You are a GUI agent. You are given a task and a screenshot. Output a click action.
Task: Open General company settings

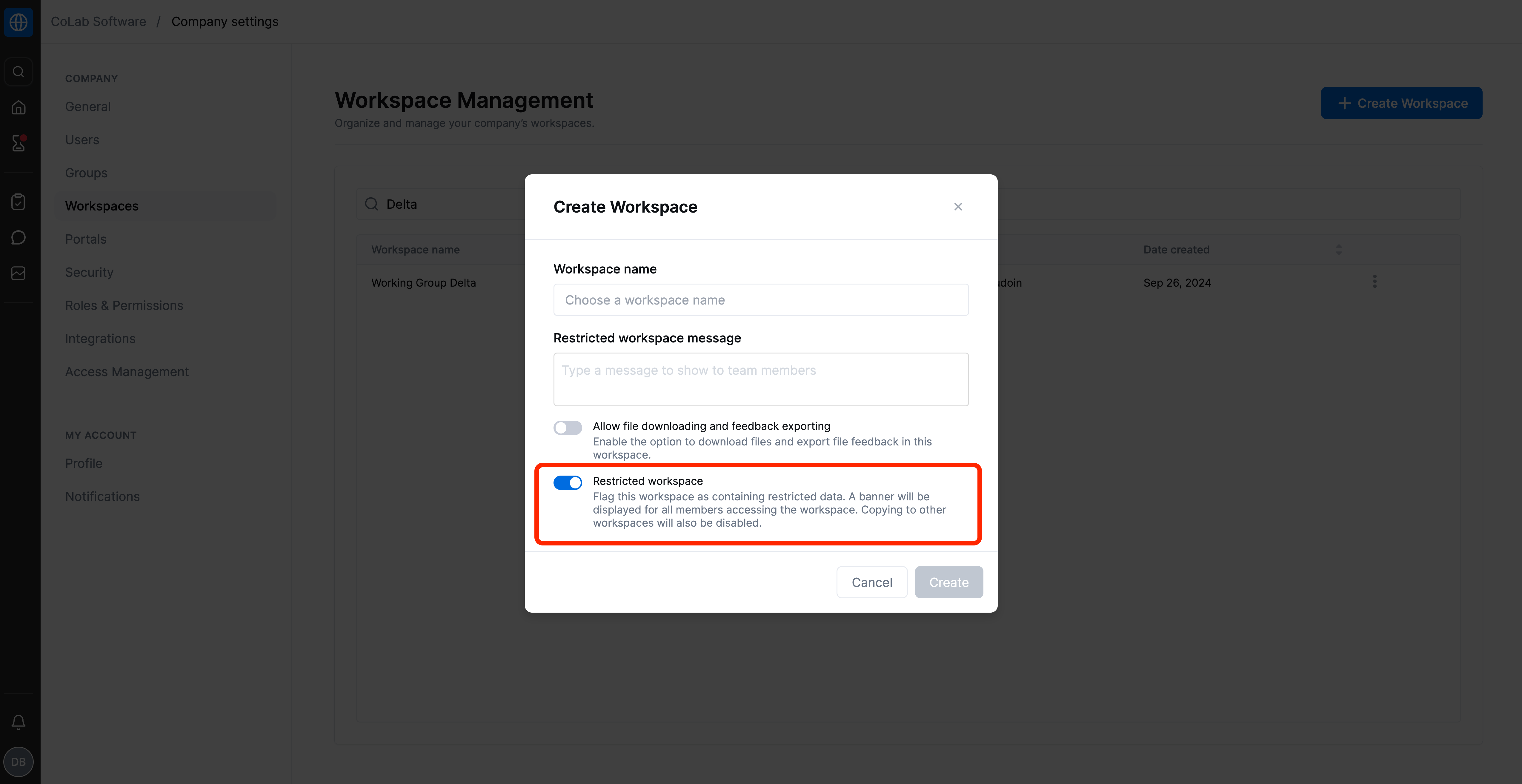88,107
